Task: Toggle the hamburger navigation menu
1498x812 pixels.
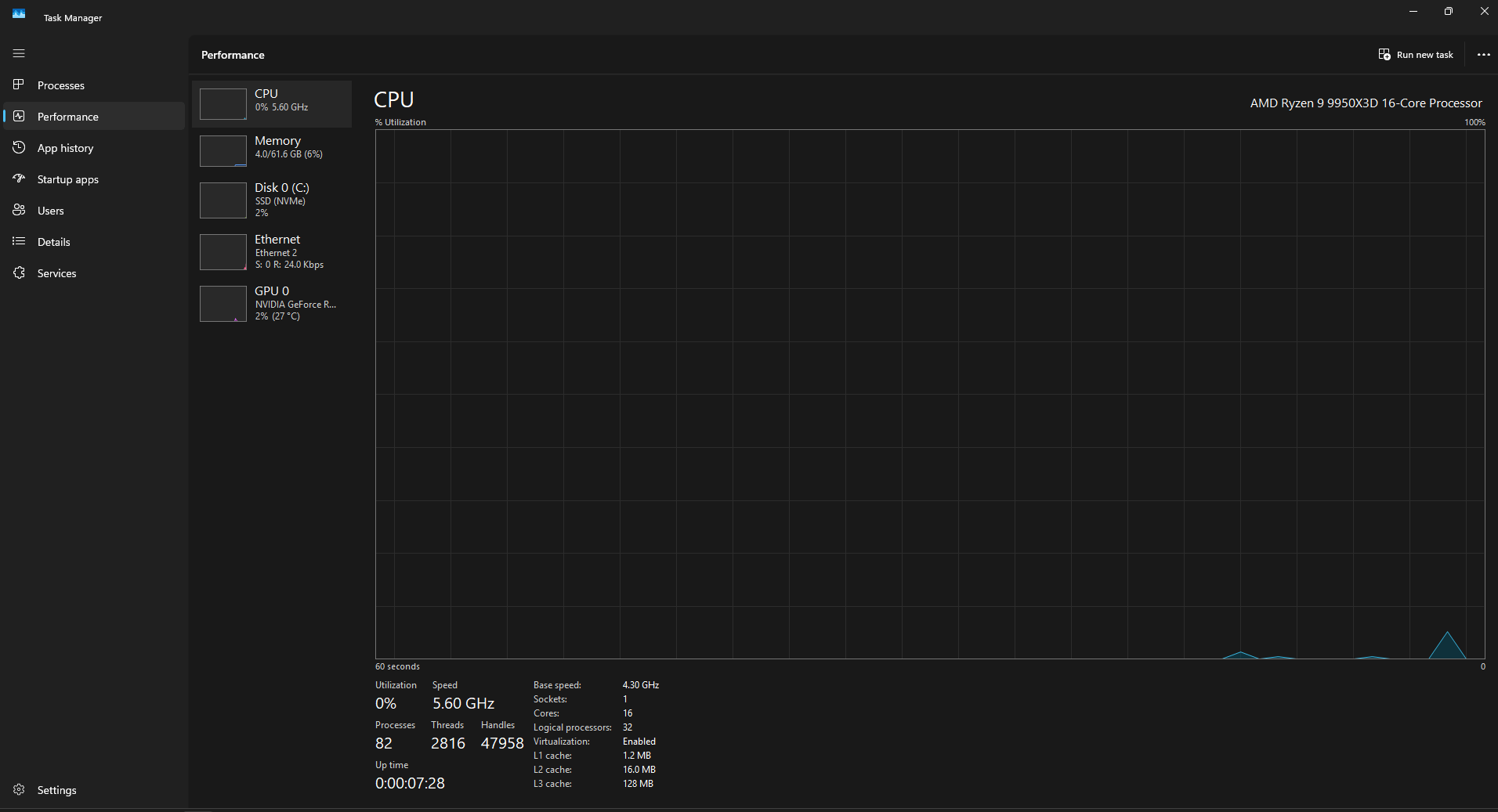Action: pyautogui.click(x=19, y=53)
